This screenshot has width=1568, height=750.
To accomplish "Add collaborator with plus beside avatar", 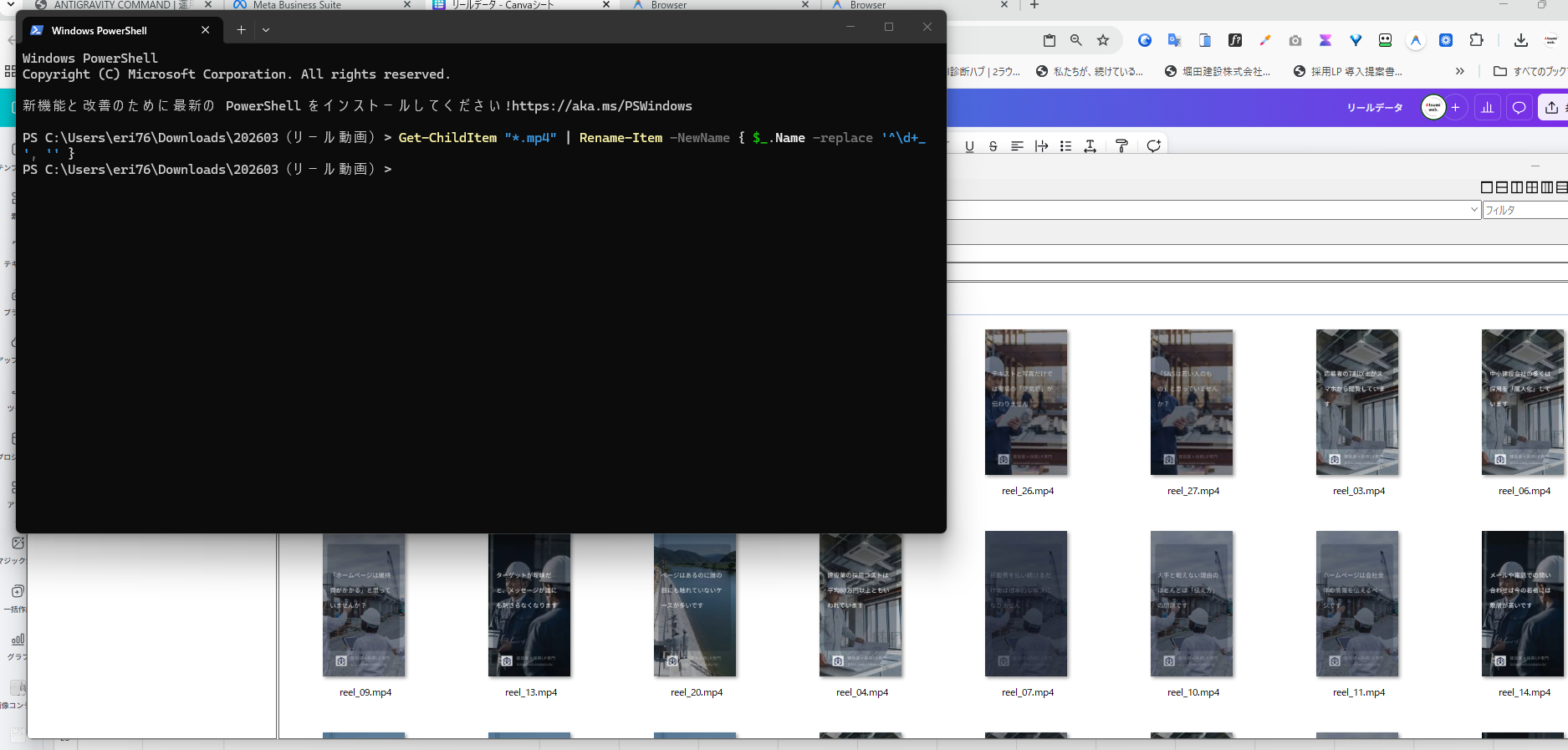I will [1456, 108].
